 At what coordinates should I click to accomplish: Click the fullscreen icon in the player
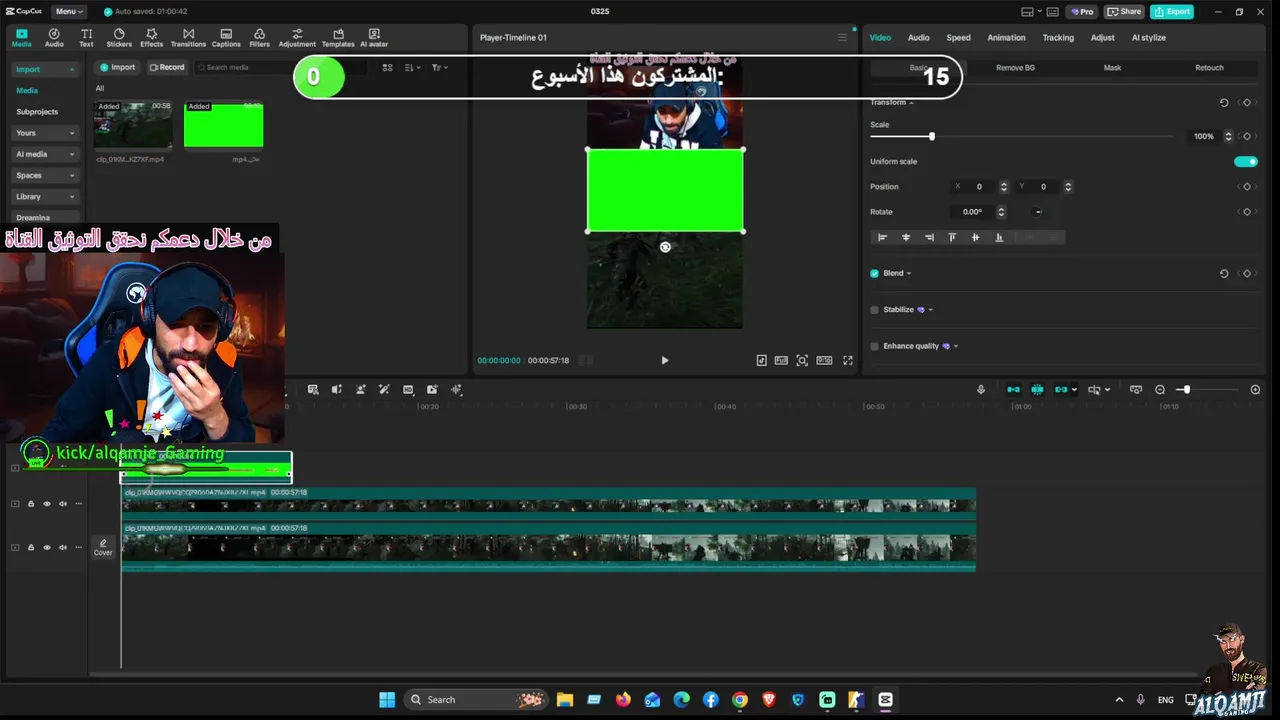click(848, 360)
